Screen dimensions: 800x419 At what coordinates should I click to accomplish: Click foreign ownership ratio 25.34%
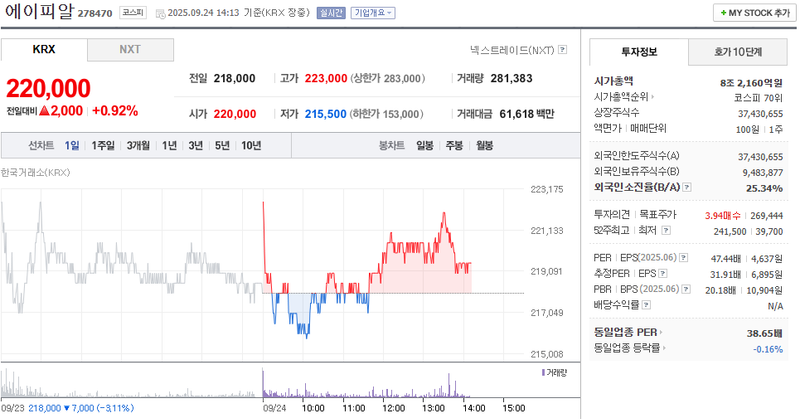764,188
